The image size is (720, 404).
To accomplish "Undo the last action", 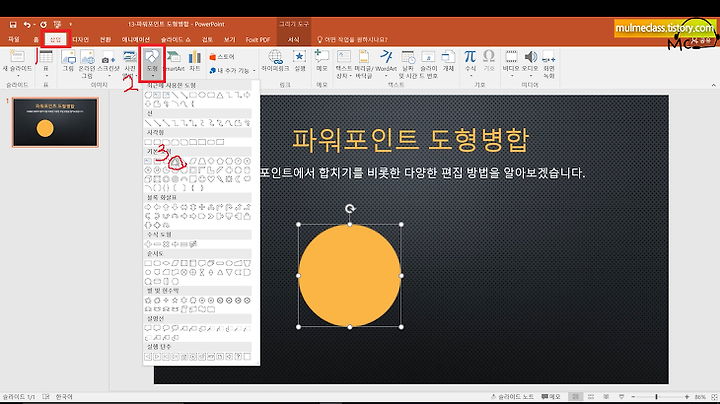I will tap(27, 24).
